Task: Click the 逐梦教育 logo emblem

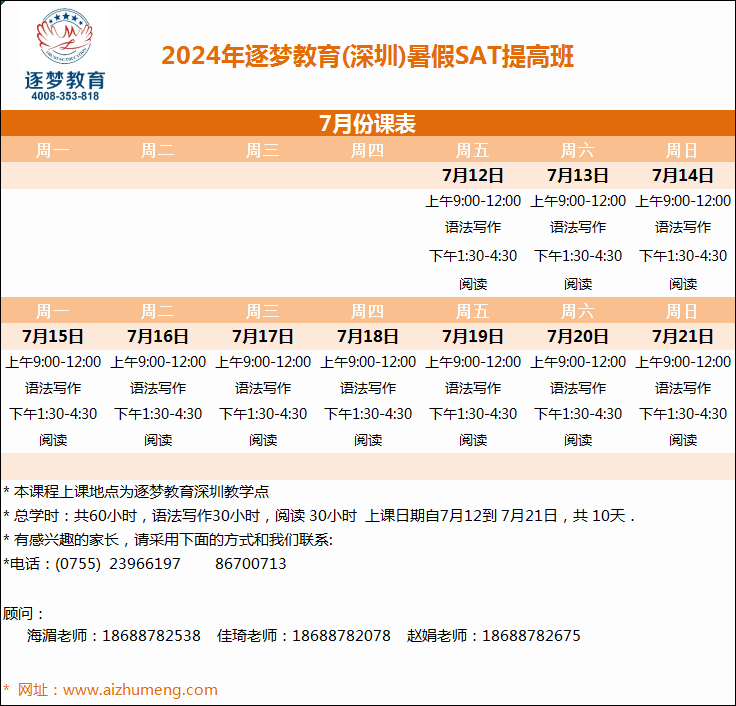Action: tap(65, 36)
